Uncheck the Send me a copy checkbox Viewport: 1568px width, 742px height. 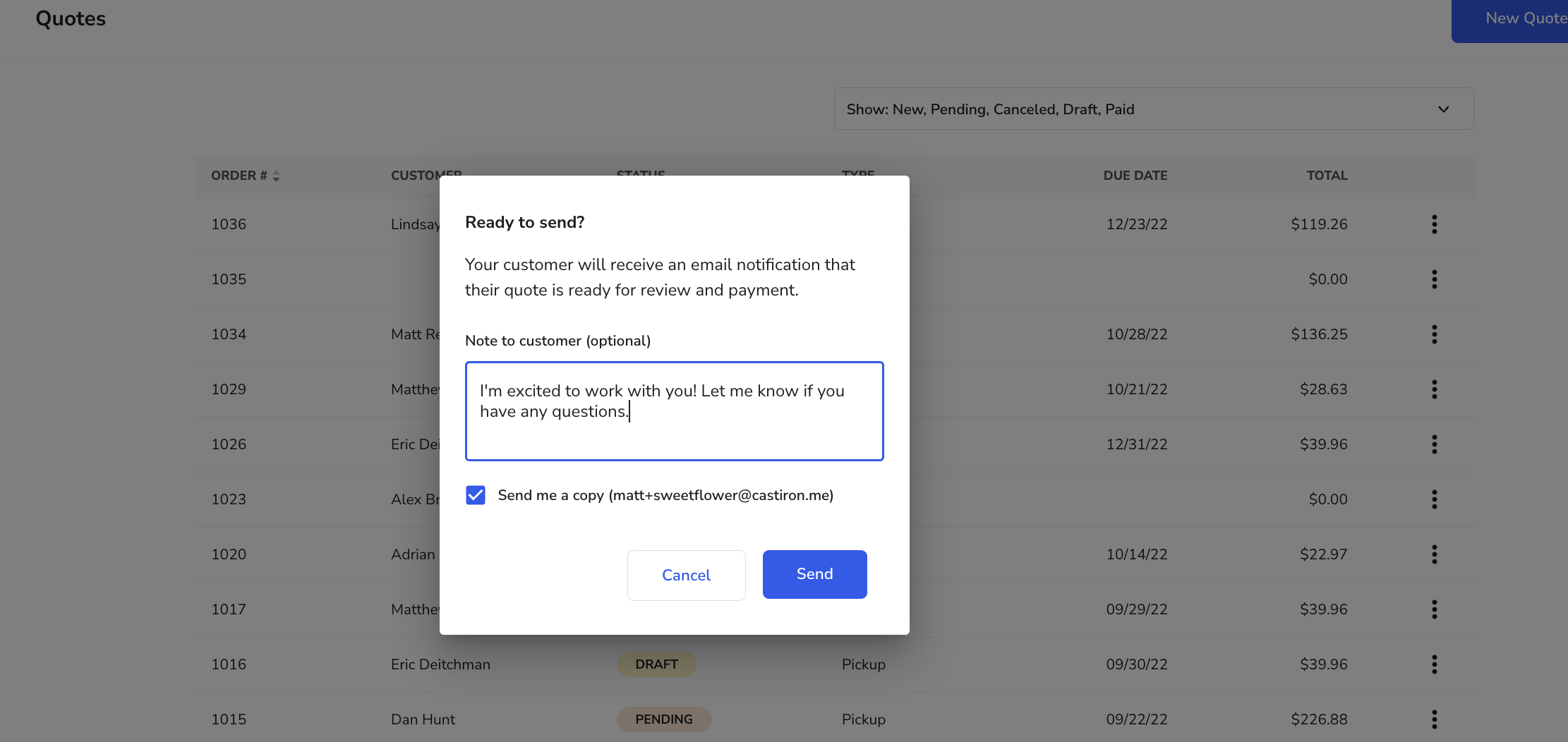pos(476,495)
